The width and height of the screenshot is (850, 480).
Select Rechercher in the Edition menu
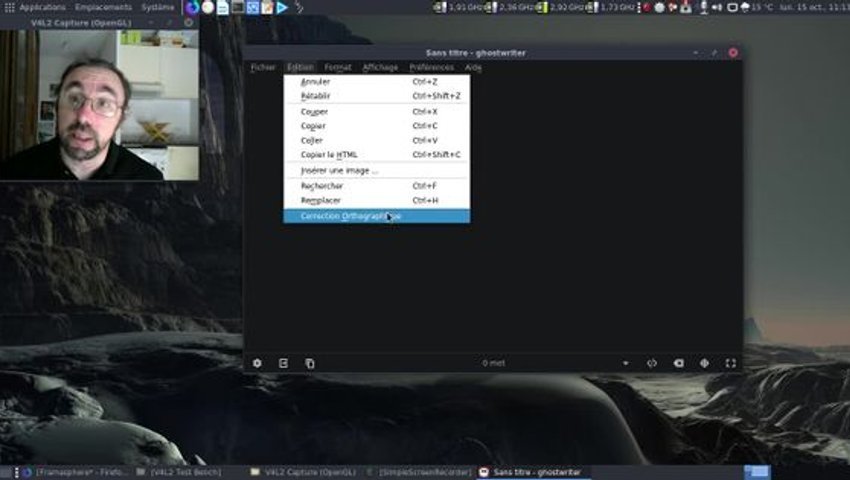pyautogui.click(x=377, y=186)
